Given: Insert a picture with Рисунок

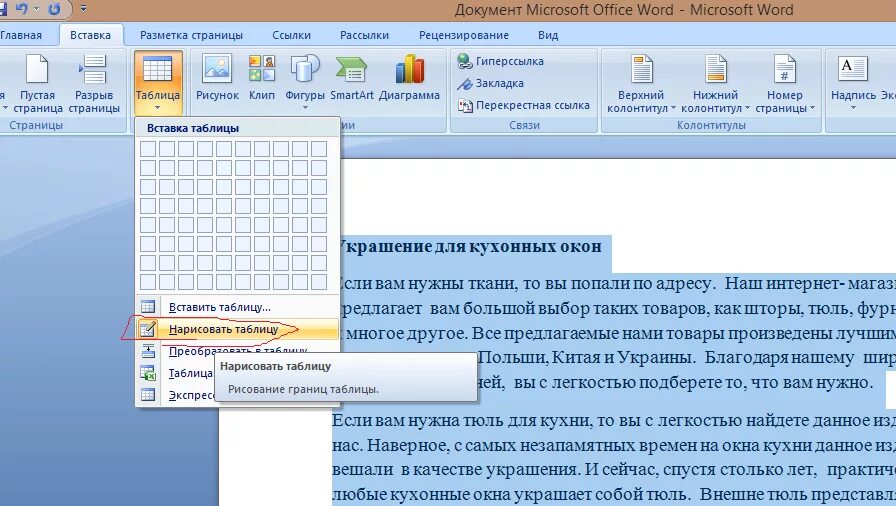Looking at the screenshot, I should click(217, 78).
